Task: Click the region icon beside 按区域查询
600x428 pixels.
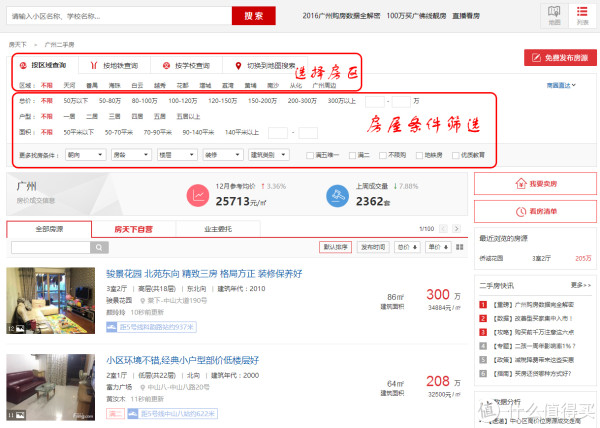Action: 23,65
